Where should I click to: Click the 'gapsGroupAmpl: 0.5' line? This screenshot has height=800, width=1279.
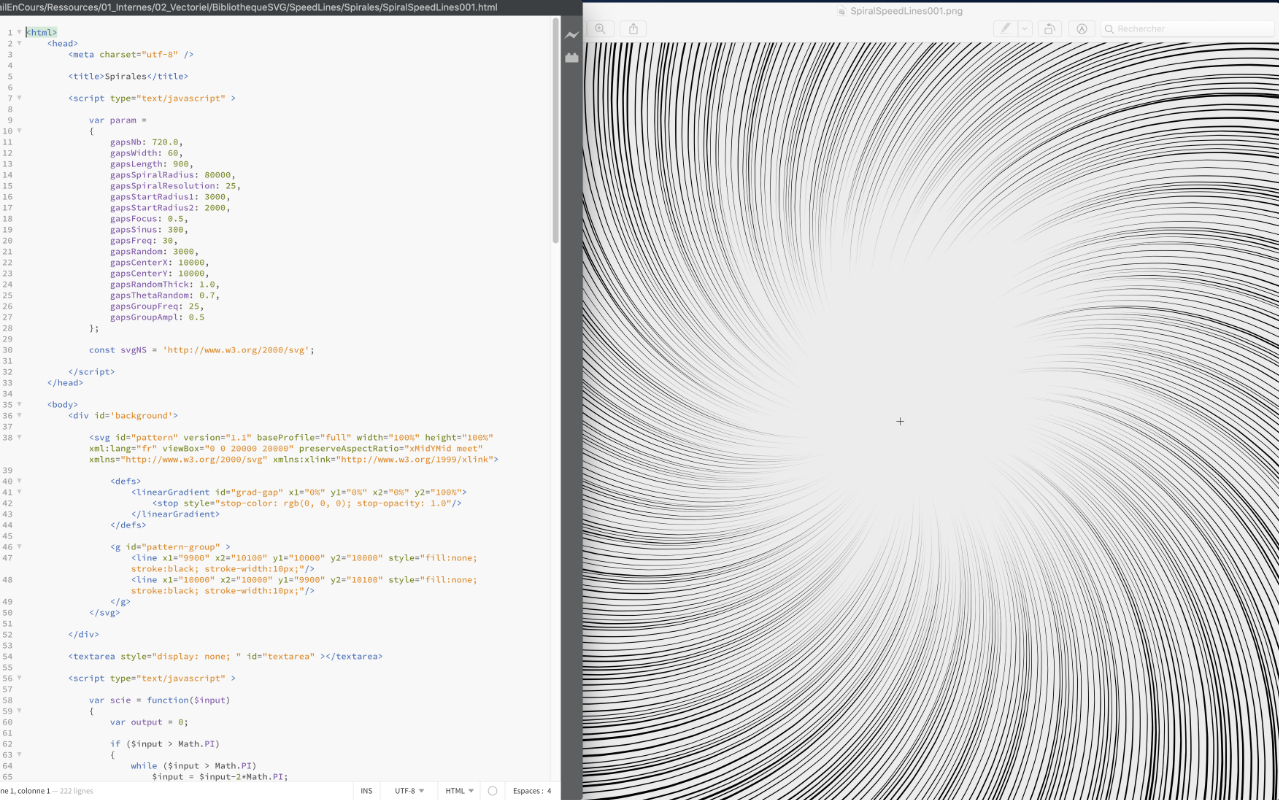pyautogui.click(x=158, y=318)
